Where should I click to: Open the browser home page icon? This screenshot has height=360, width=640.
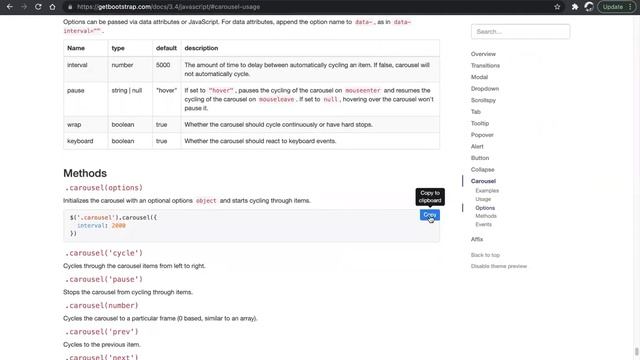pyautogui.click(x=52, y=7)
